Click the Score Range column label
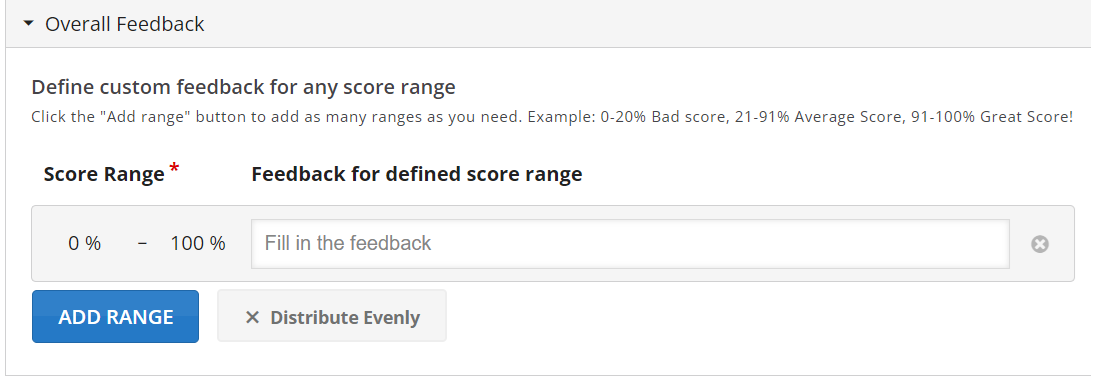1100x380 pixels. [104, 174]
